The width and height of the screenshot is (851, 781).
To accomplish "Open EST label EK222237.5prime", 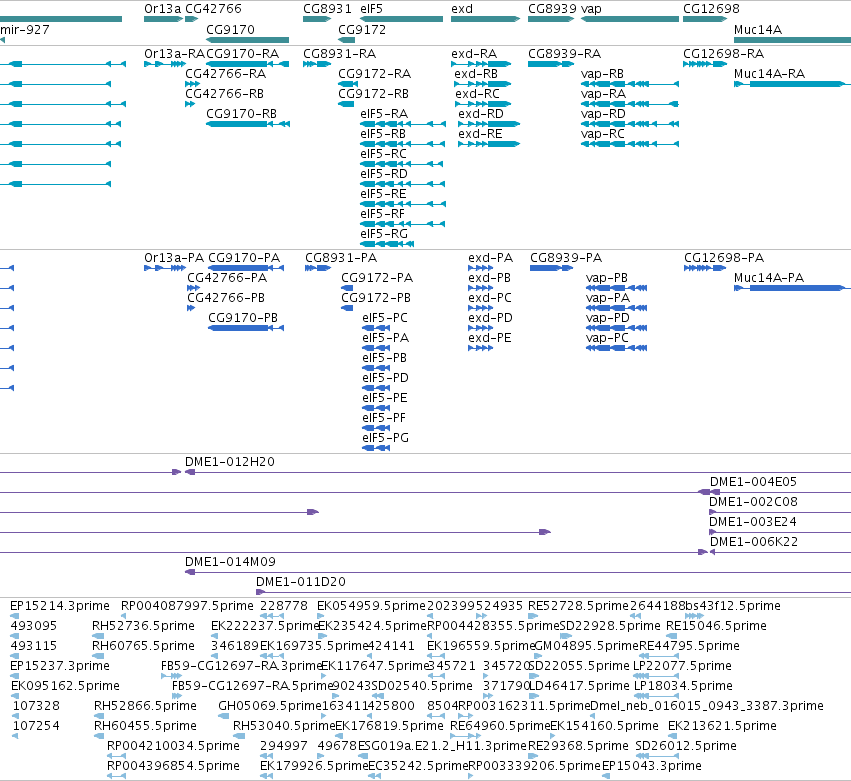I will pyautogui.click(x=265, y=626).
